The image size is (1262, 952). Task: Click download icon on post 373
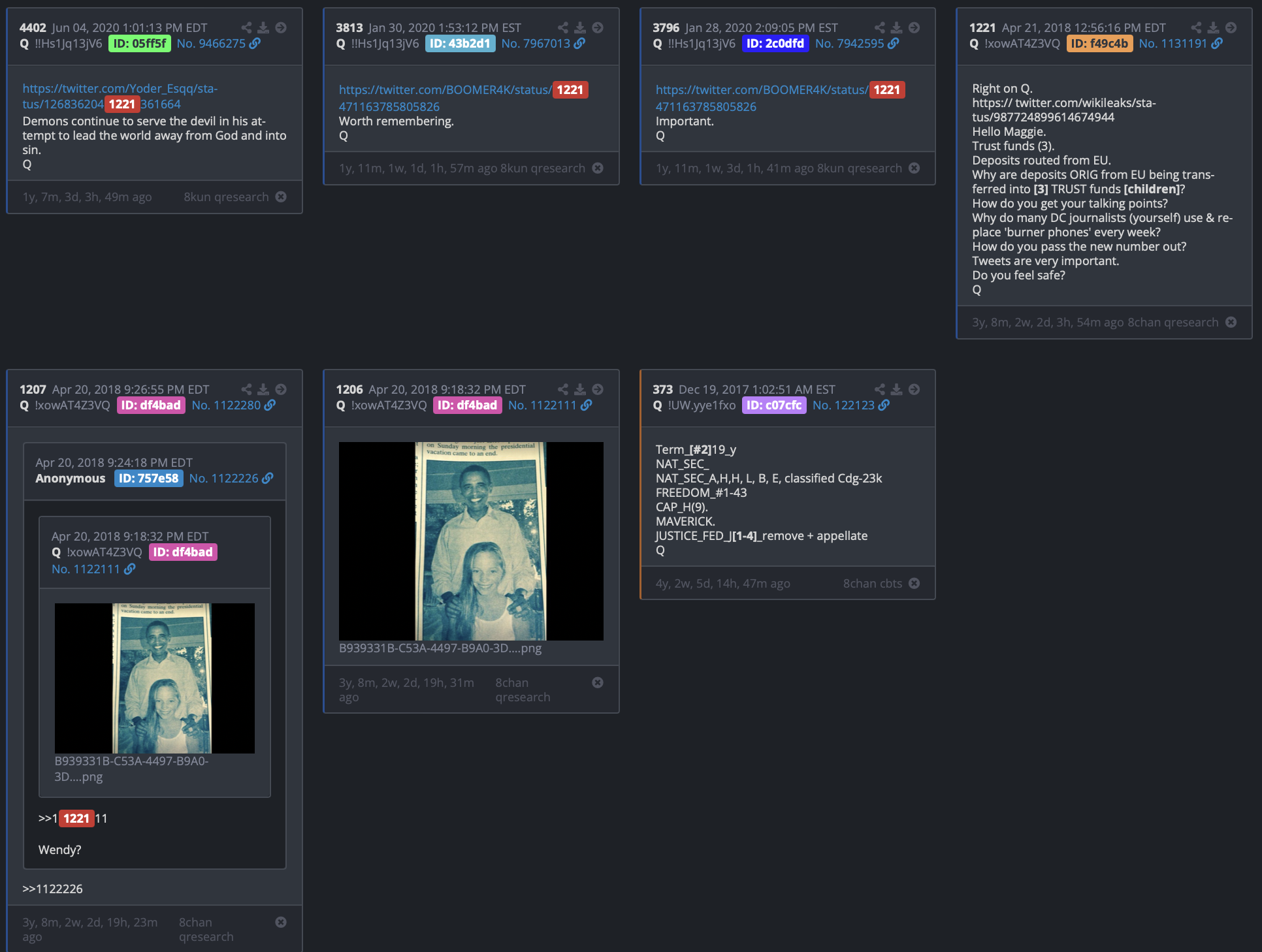pyautogui.click(x=897, y=389)
